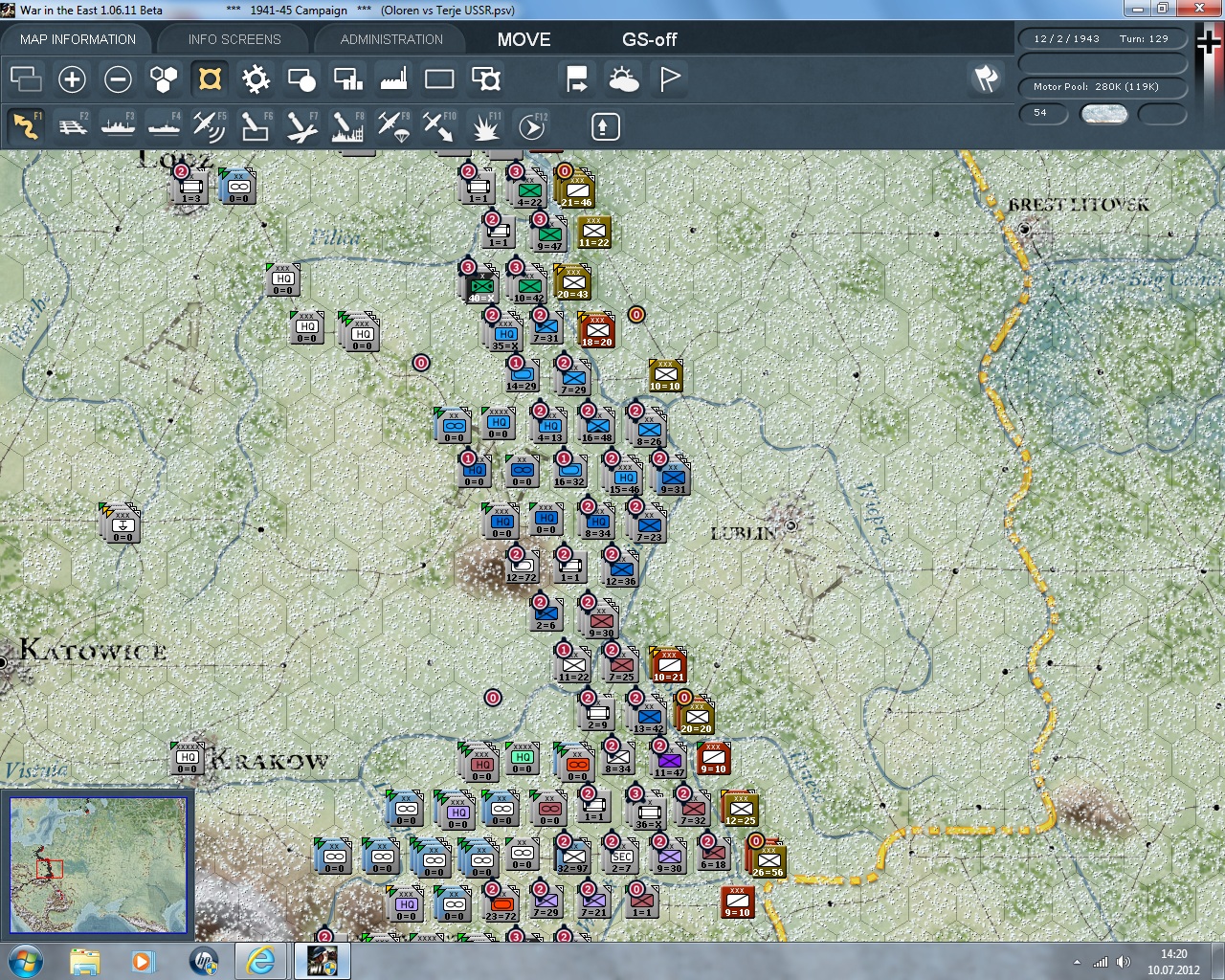
Task: Click the flag with arrow icon
Action: [x=577, y=79]
